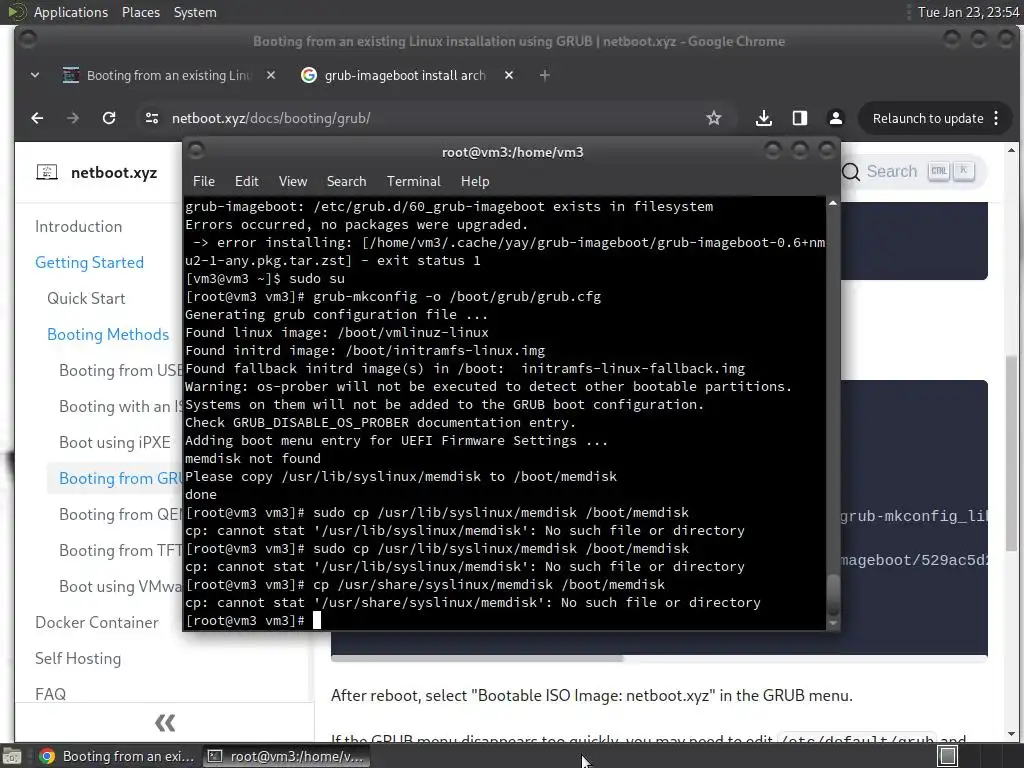
Task: Open the netboot.xyz home link
Action: (x=114, y=172)
